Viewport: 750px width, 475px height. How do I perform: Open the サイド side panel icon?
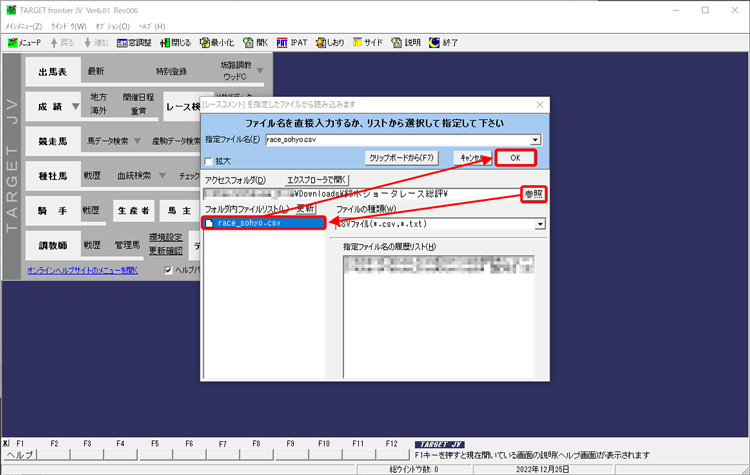click(x=367, y=43)
